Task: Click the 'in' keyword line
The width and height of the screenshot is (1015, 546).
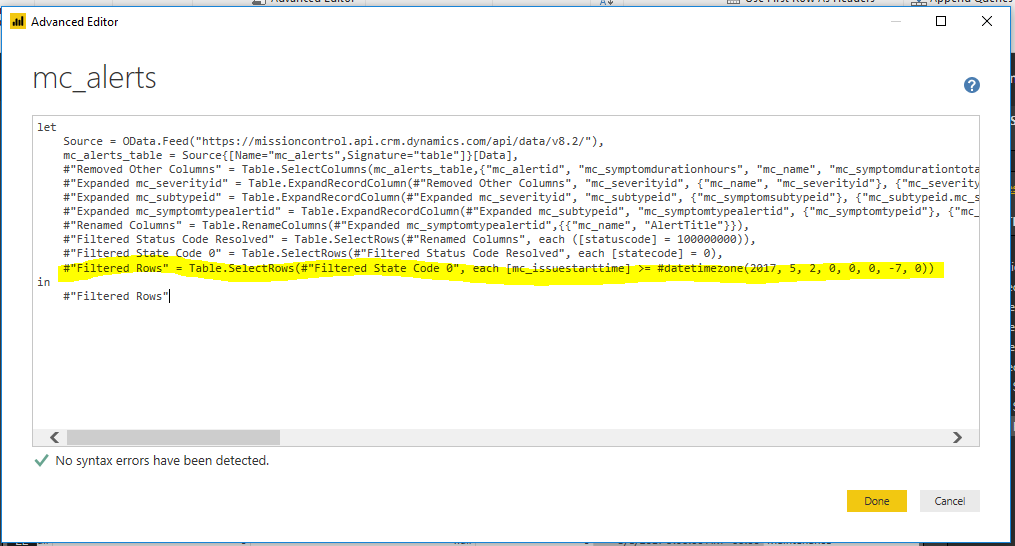Action: (43, 282)
